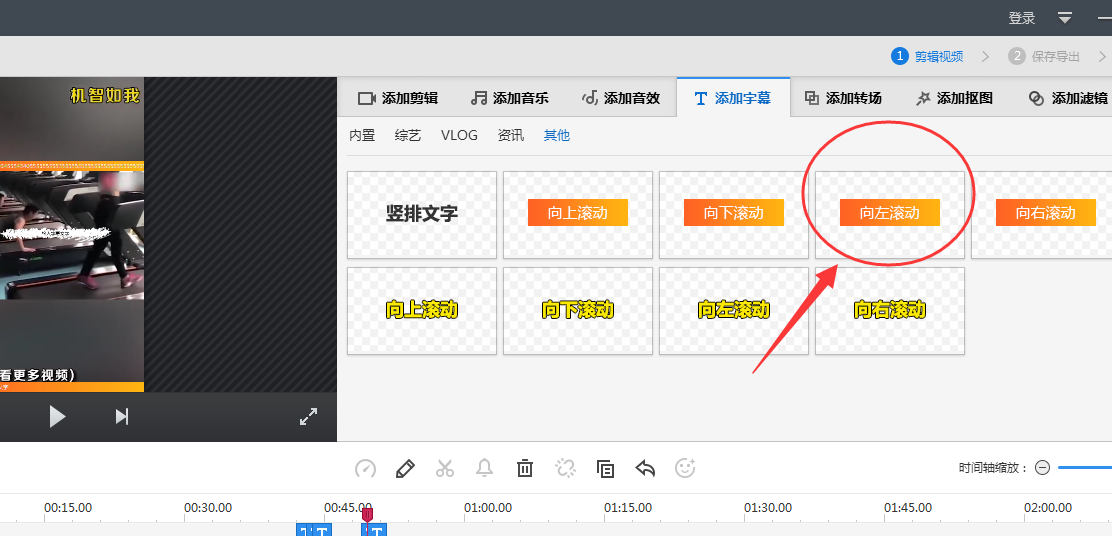The image size is (1112, 536).
Task: Click the 00:30.00 mark on the timeline ruler
Action: [x=208, y=508]
